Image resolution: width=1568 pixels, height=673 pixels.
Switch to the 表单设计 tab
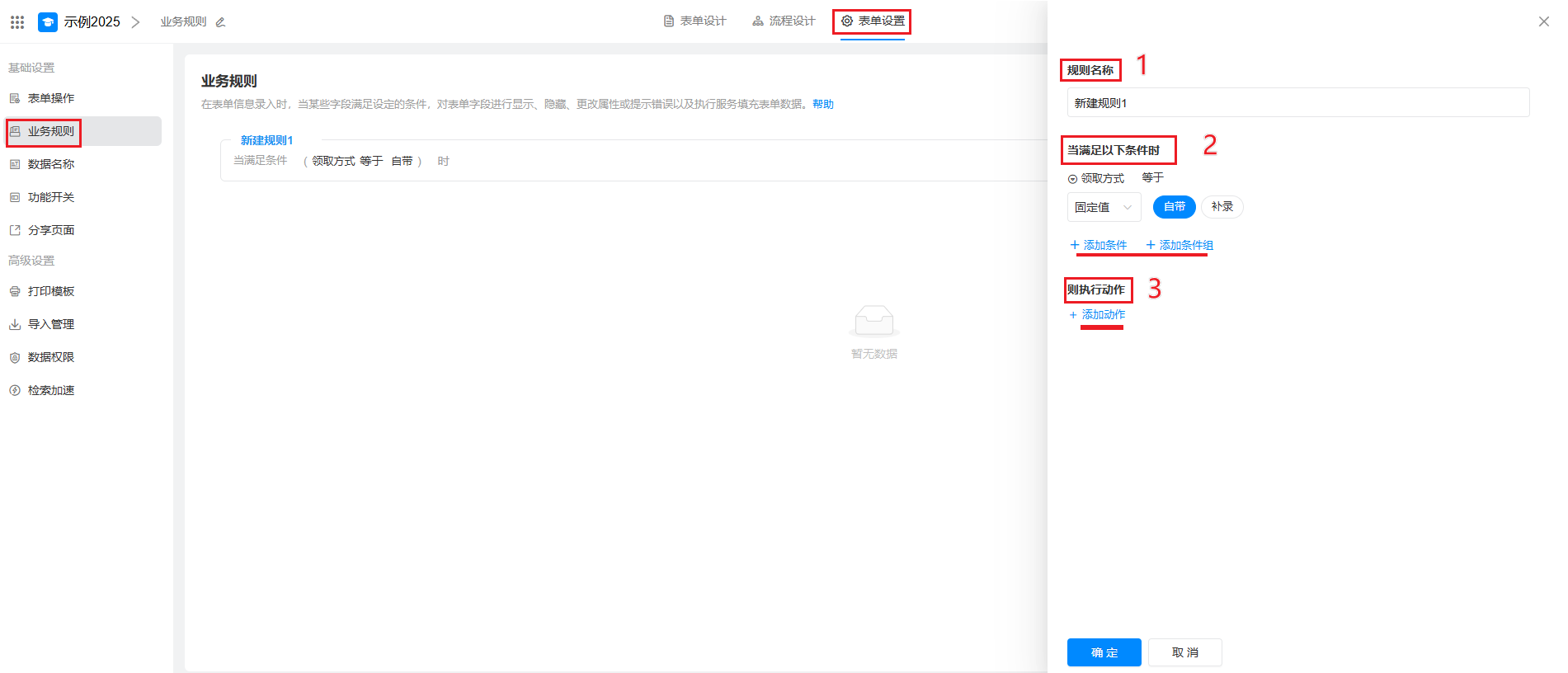695,21
